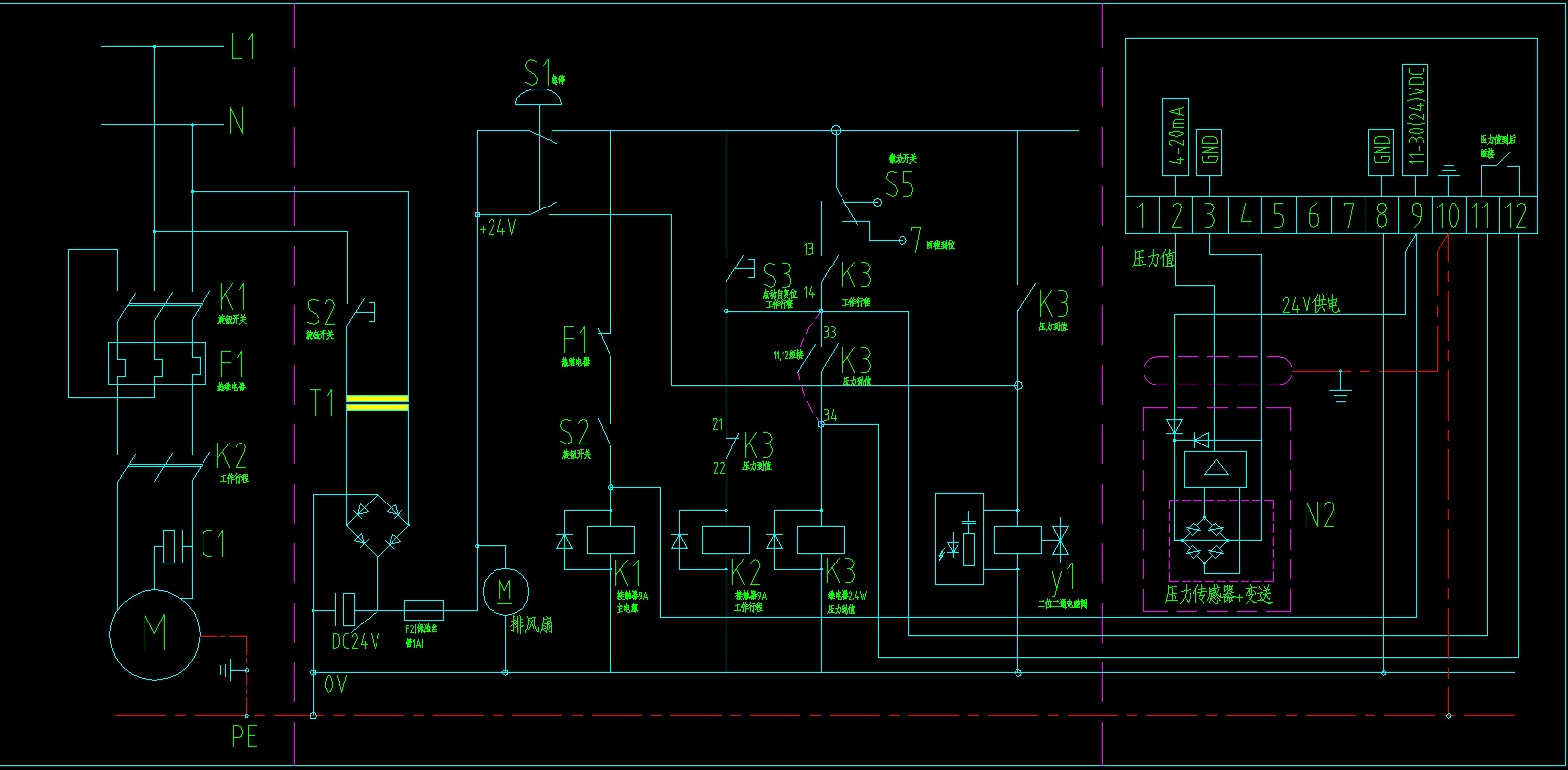Click the freewheel diode beside K1 coil
This screenshot has width=1568, height=770.
point(564,540)
